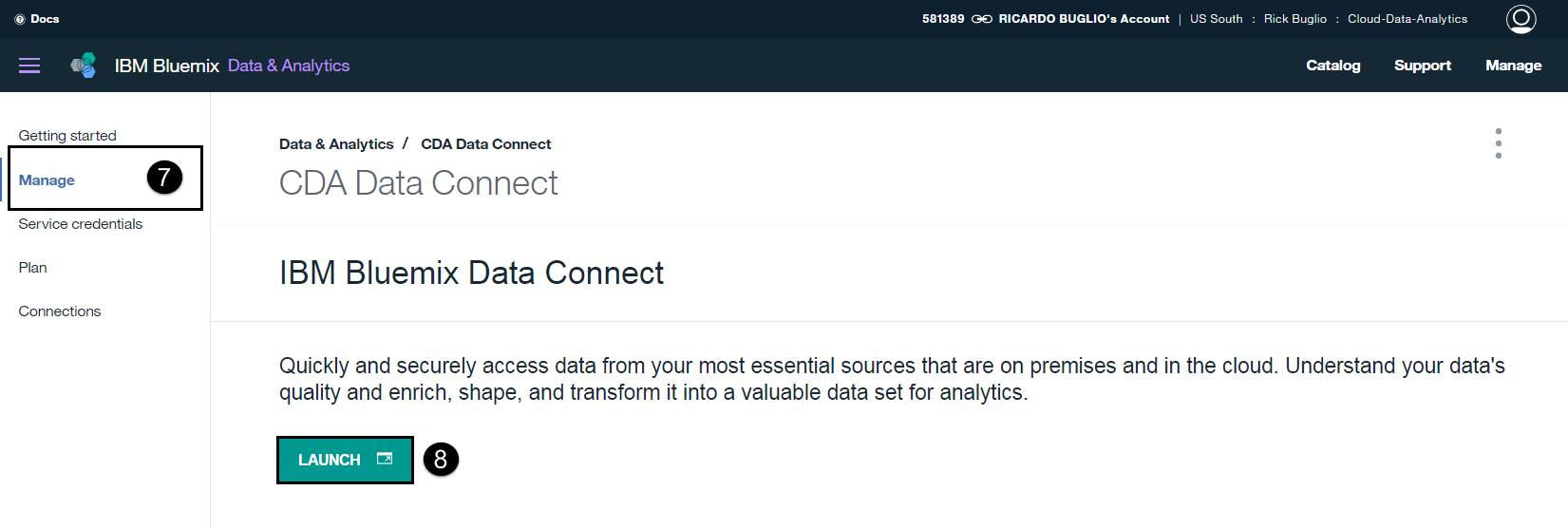Click the Docs icon in top bar
The image size is (1568, 528).
(x=20, y=19)
